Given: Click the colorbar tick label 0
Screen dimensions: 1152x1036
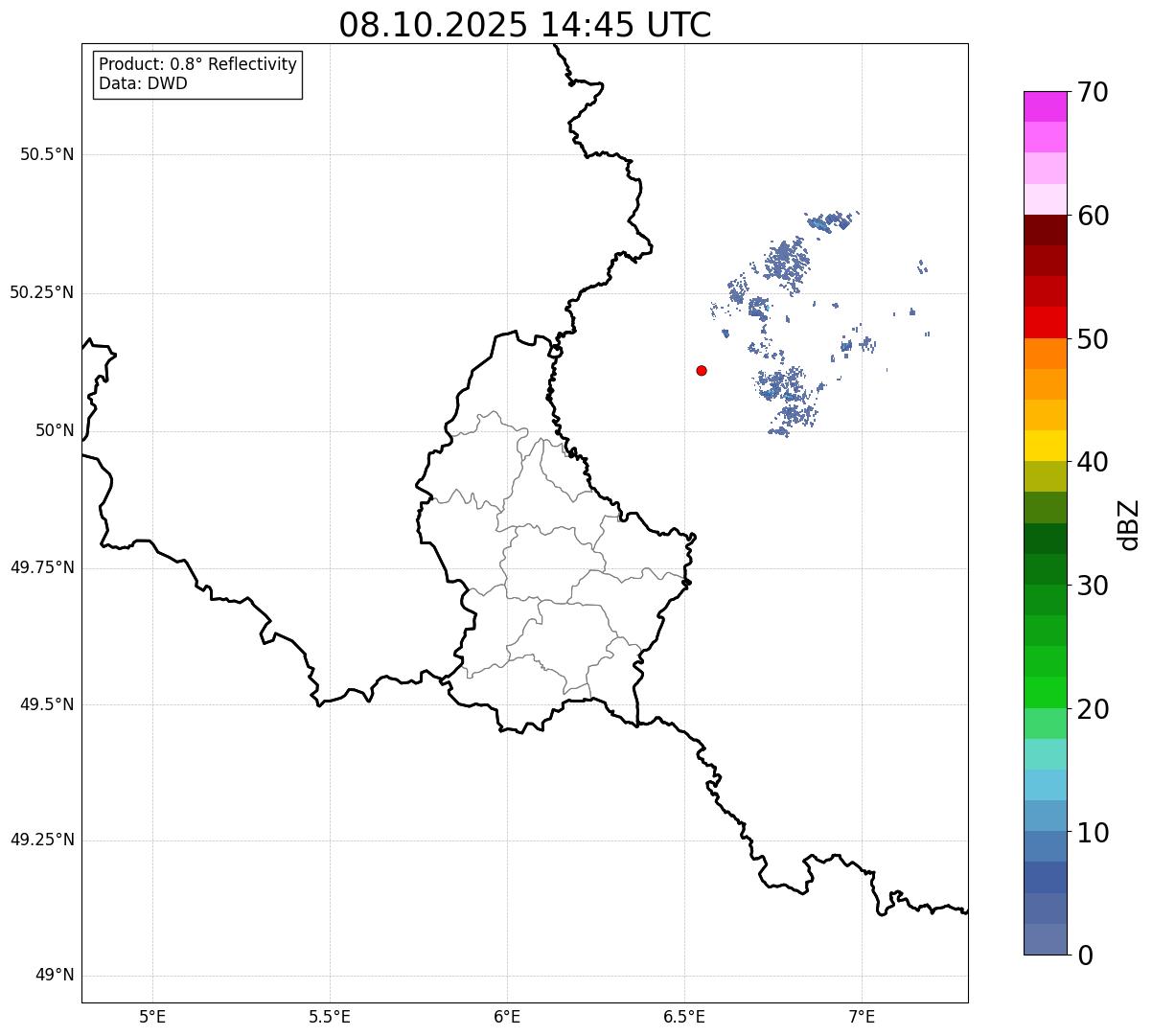Looking at the screenshot, I should 1085,955.
